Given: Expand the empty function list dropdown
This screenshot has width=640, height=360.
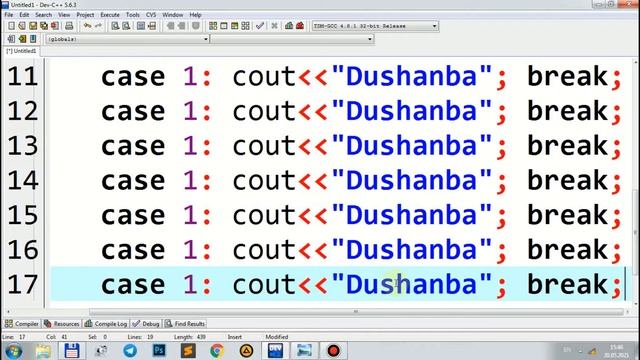Looking at the screenshot, I should (x=292, y=39).
